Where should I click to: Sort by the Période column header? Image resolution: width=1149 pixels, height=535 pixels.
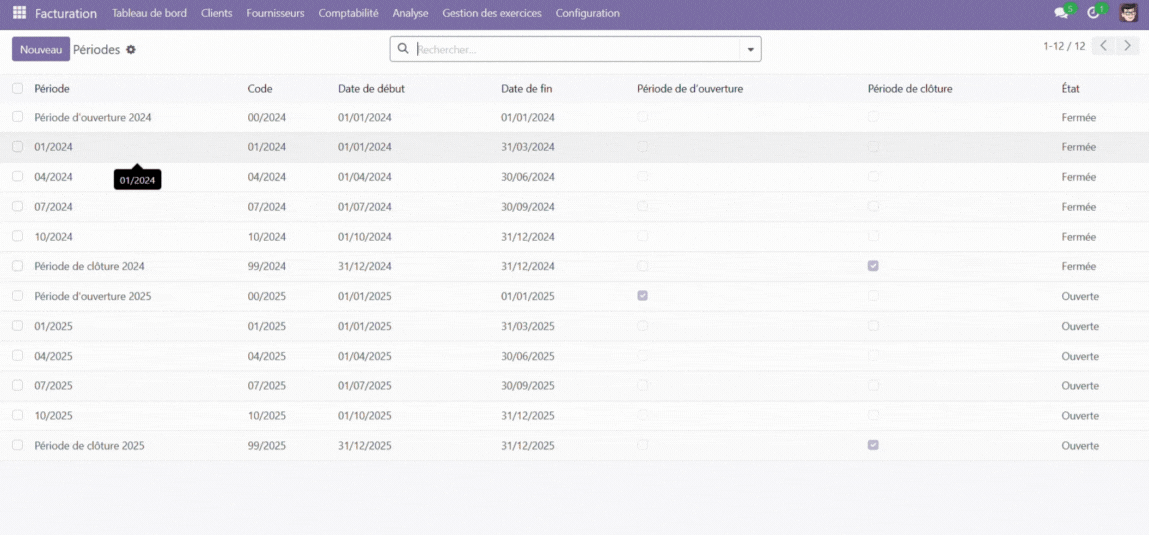tap(52, 89)
